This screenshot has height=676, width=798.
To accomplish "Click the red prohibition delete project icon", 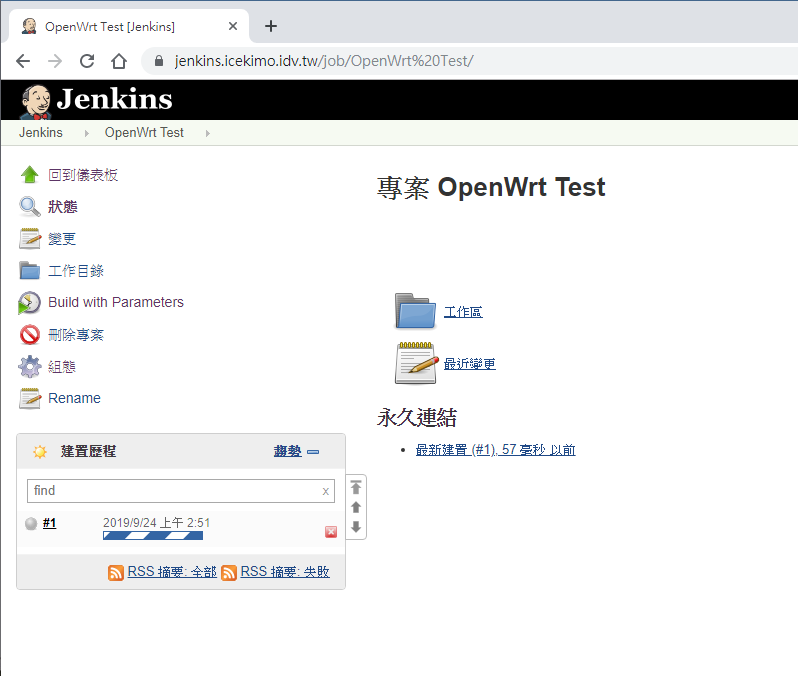I will click(30, 334).
